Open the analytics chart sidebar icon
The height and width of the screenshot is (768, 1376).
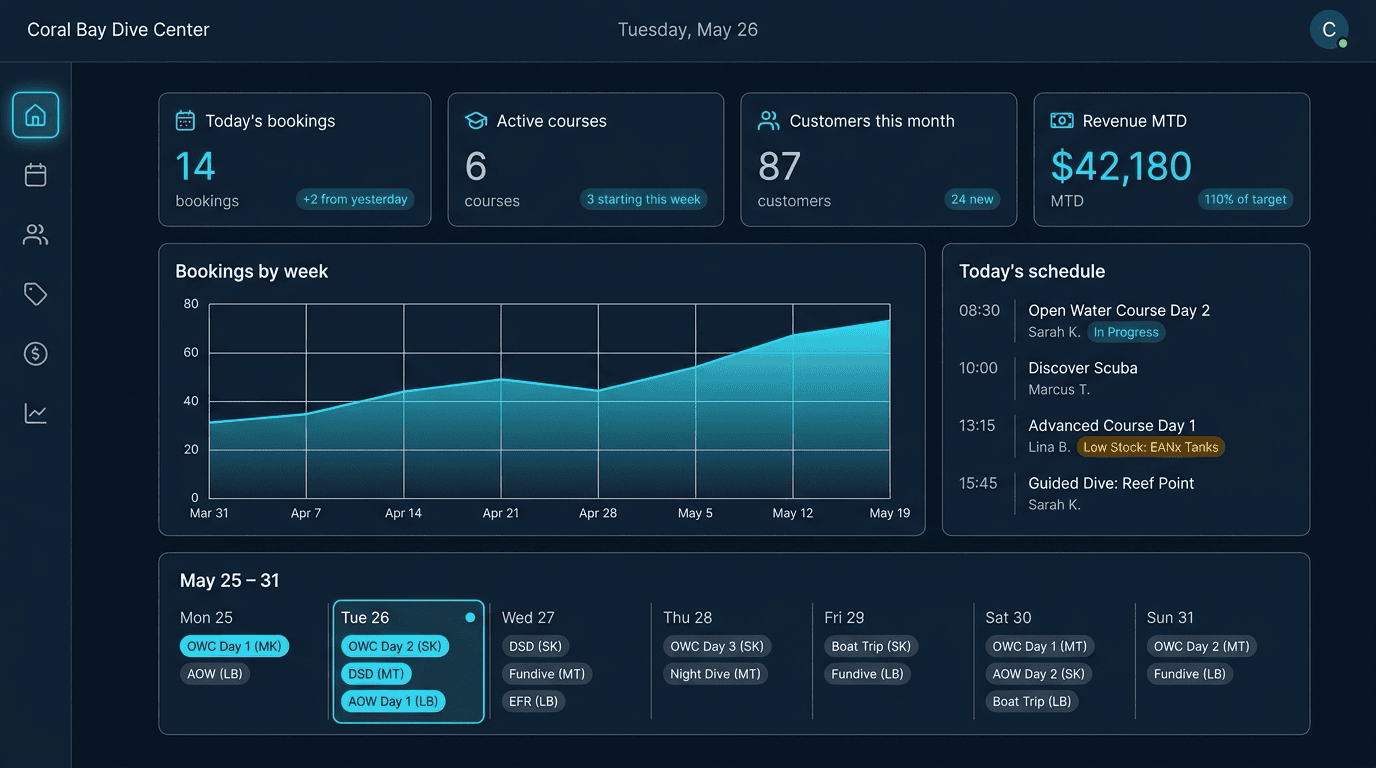35,413
